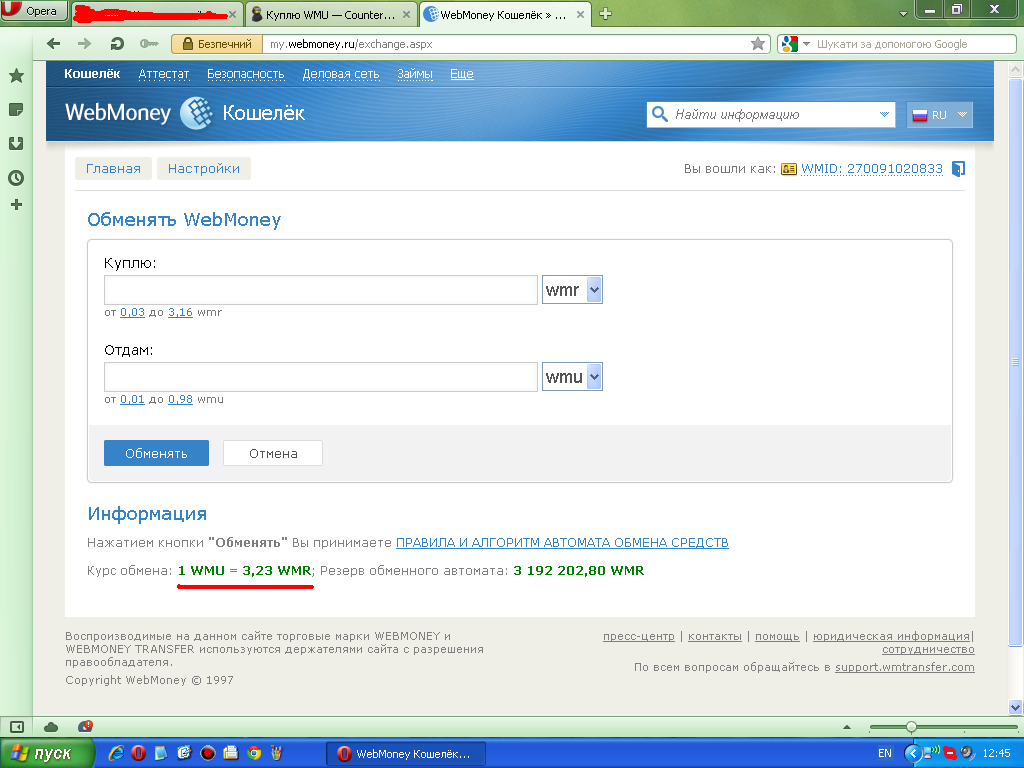
Task: Launch Internet Explorer from quick launch
Action: pyautogui.click(x=116, y=754)
